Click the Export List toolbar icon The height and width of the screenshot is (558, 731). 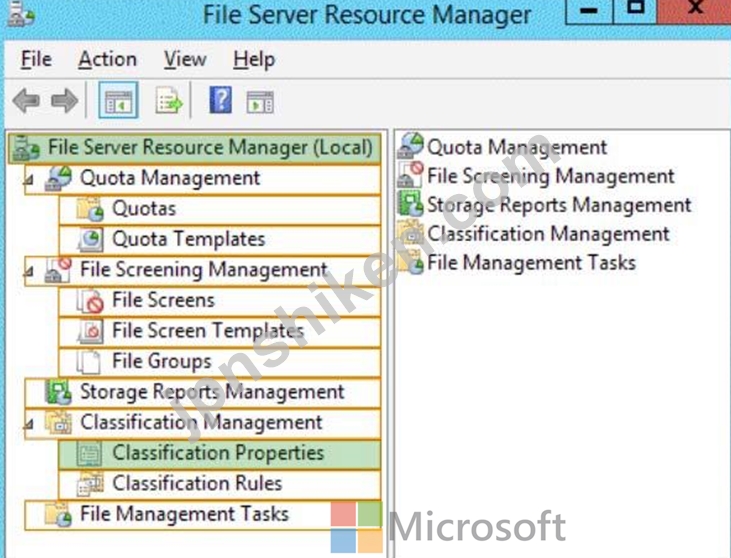168,100
